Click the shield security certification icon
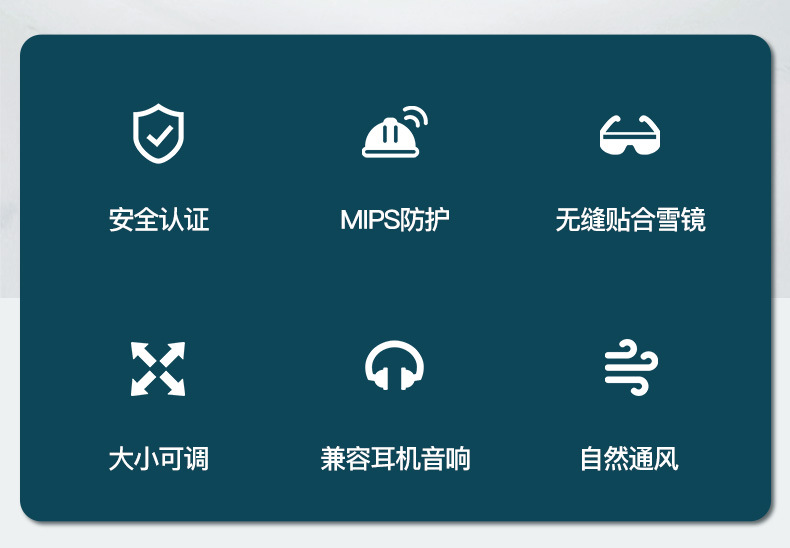The height and width of the screenshot is (548, 790). coord(158,133)
